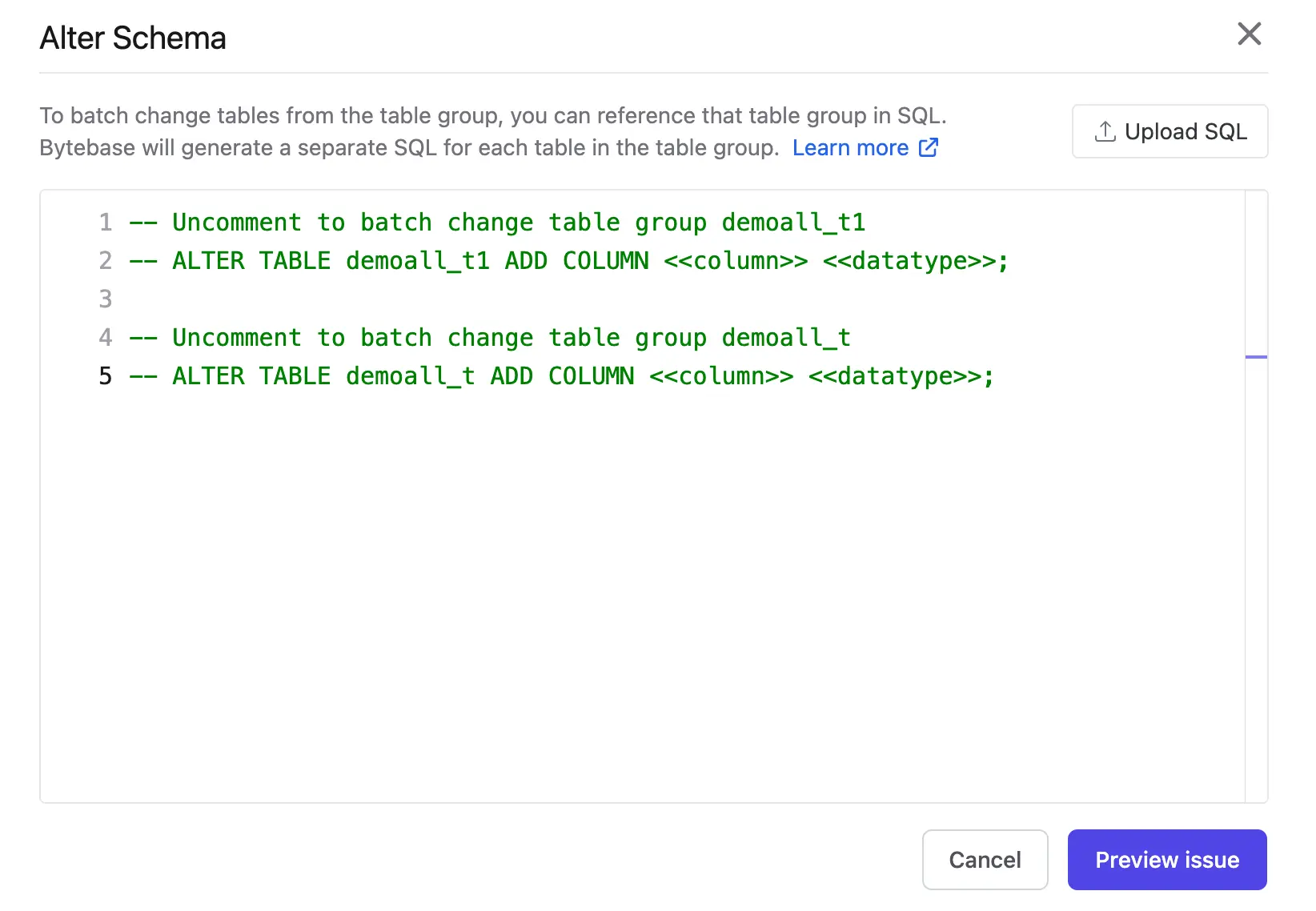
Task: Close the Alter Schema dialog
Action: pos(1249,34)
